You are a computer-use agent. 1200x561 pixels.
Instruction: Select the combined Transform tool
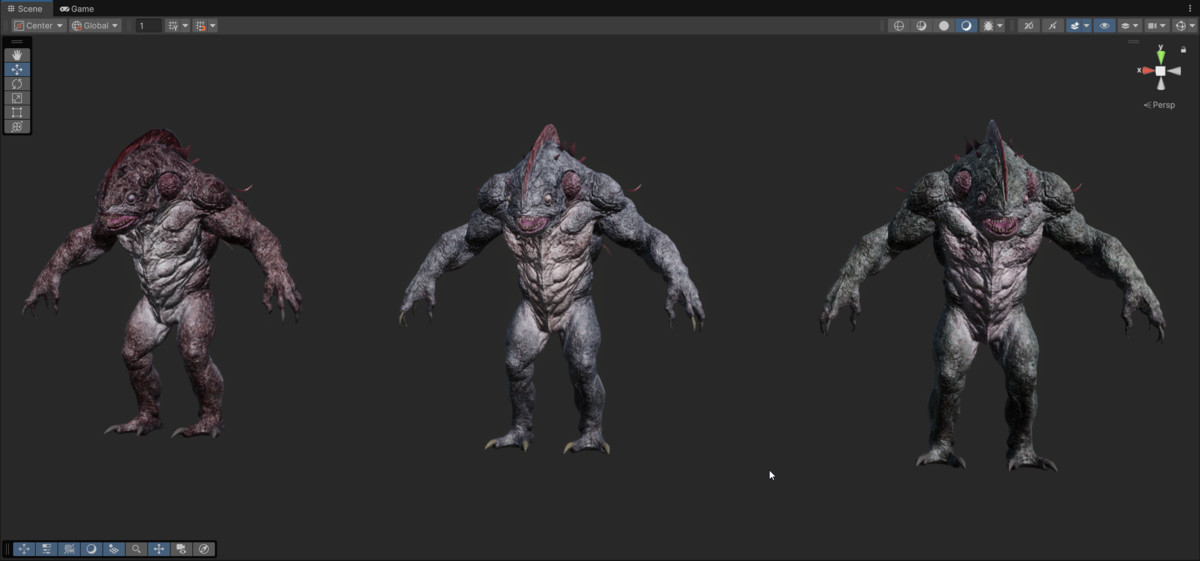coord(17,126)
